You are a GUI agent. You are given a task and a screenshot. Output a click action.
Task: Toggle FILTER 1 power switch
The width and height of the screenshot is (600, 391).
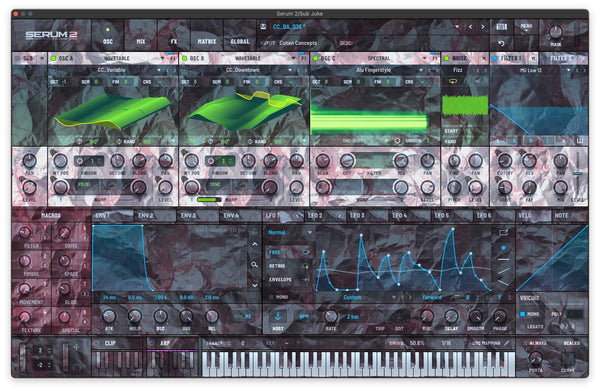coord(495,58)
